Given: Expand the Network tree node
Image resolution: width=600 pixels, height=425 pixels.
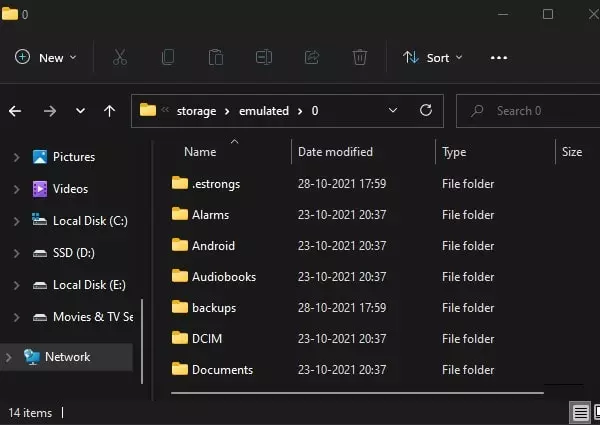Looking at the screenshot, I should pos(8,357).
